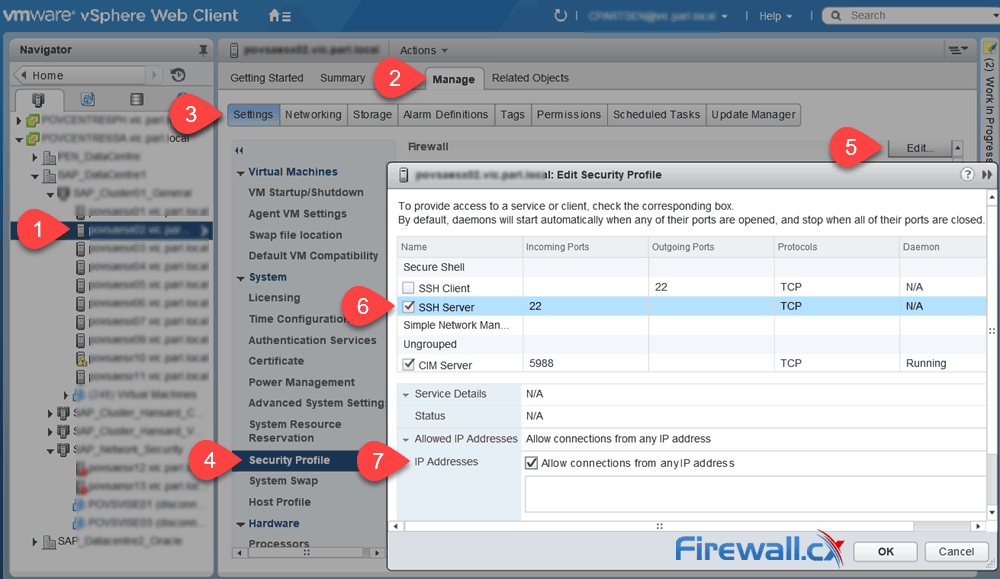Select the Update Manager sub-tab
This screenshot has width=1000, height=579.
[753, 115]
